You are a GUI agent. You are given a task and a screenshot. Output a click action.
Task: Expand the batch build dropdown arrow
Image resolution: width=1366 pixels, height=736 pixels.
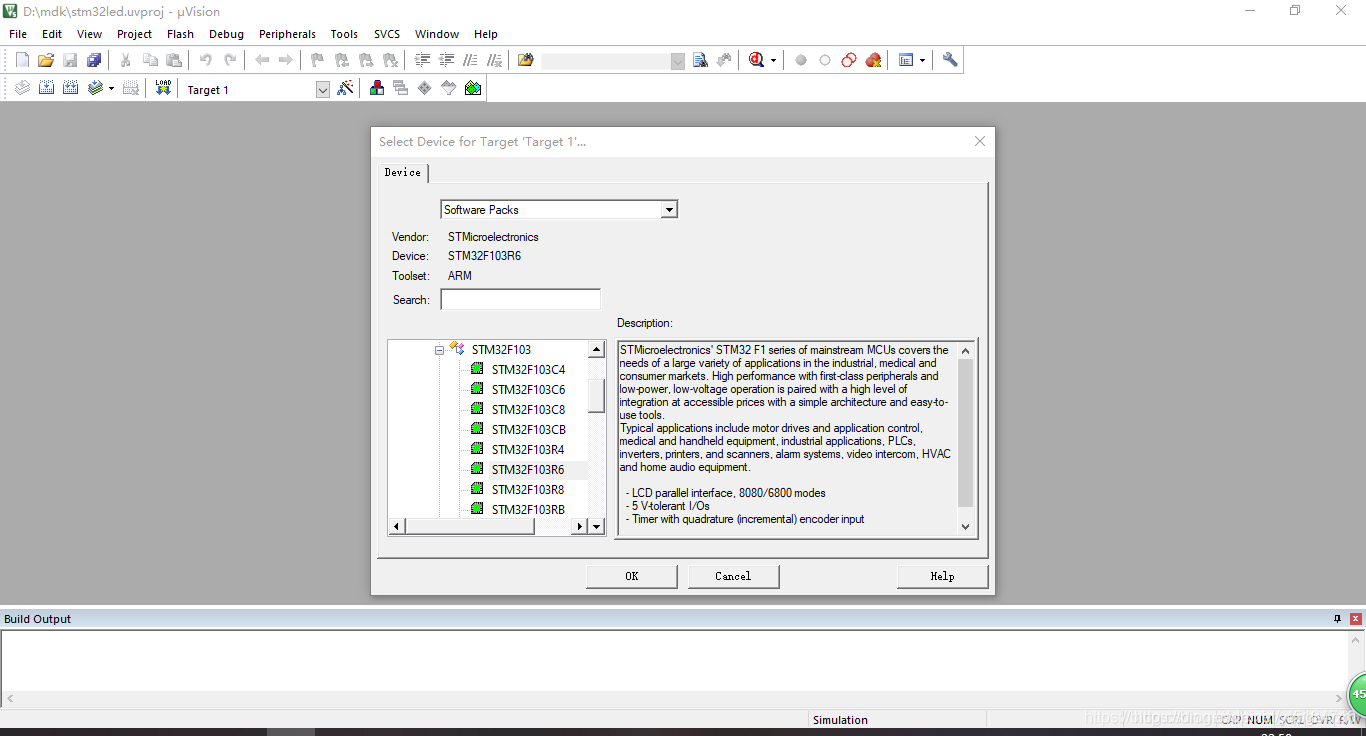pyautogui.click(x=111, y=89)
